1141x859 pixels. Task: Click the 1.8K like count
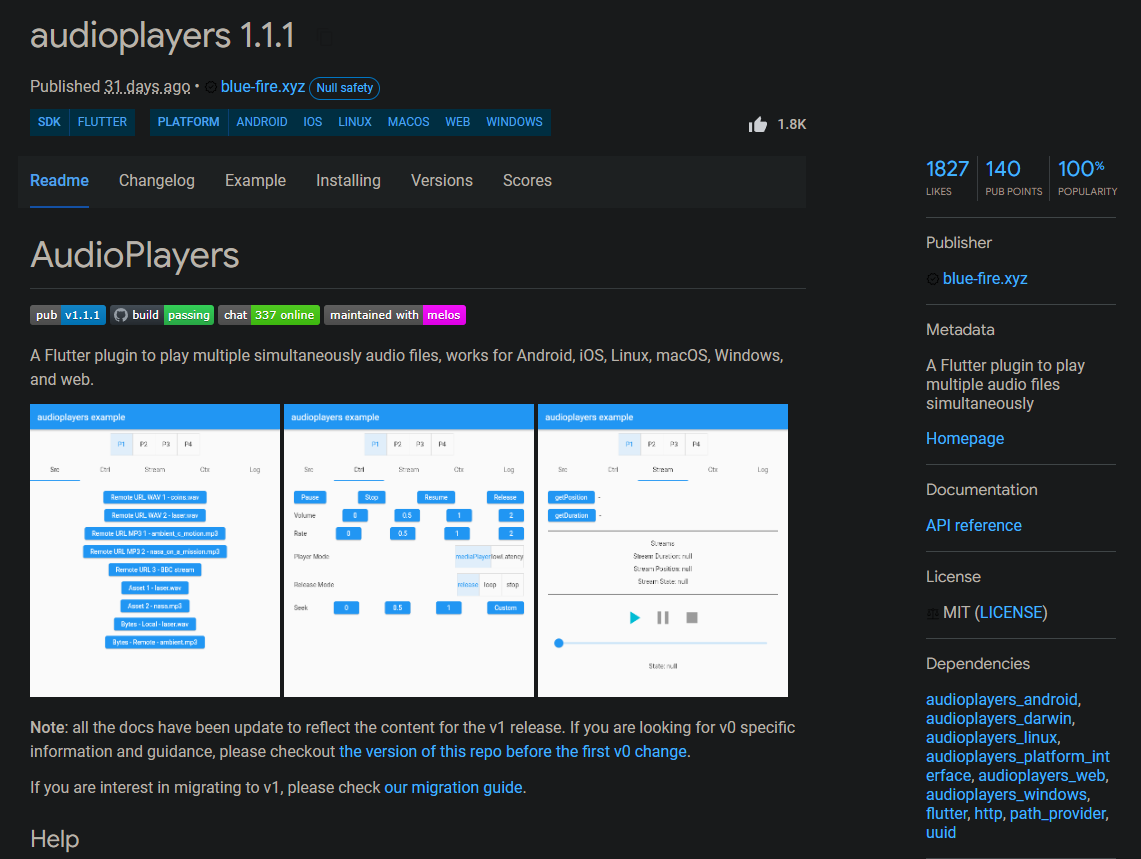(x=792, y=124)
